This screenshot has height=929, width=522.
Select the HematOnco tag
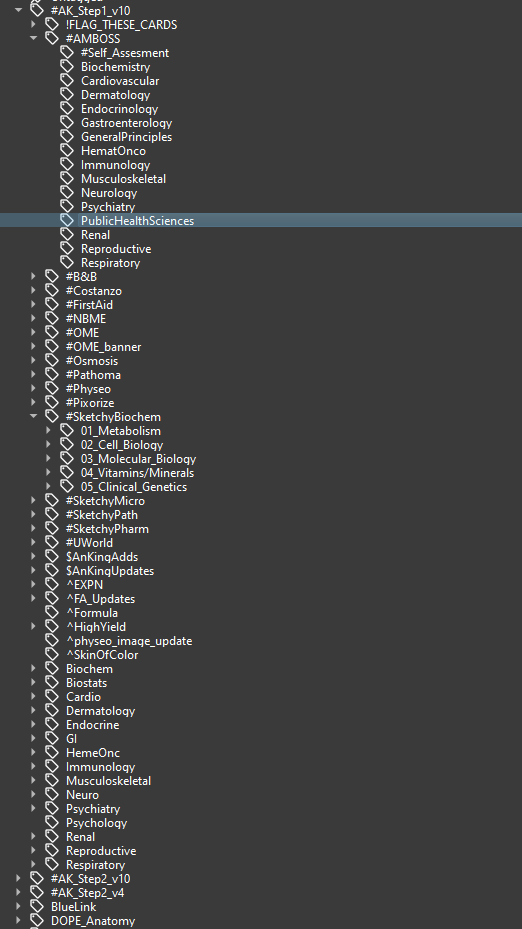[113, 150]
